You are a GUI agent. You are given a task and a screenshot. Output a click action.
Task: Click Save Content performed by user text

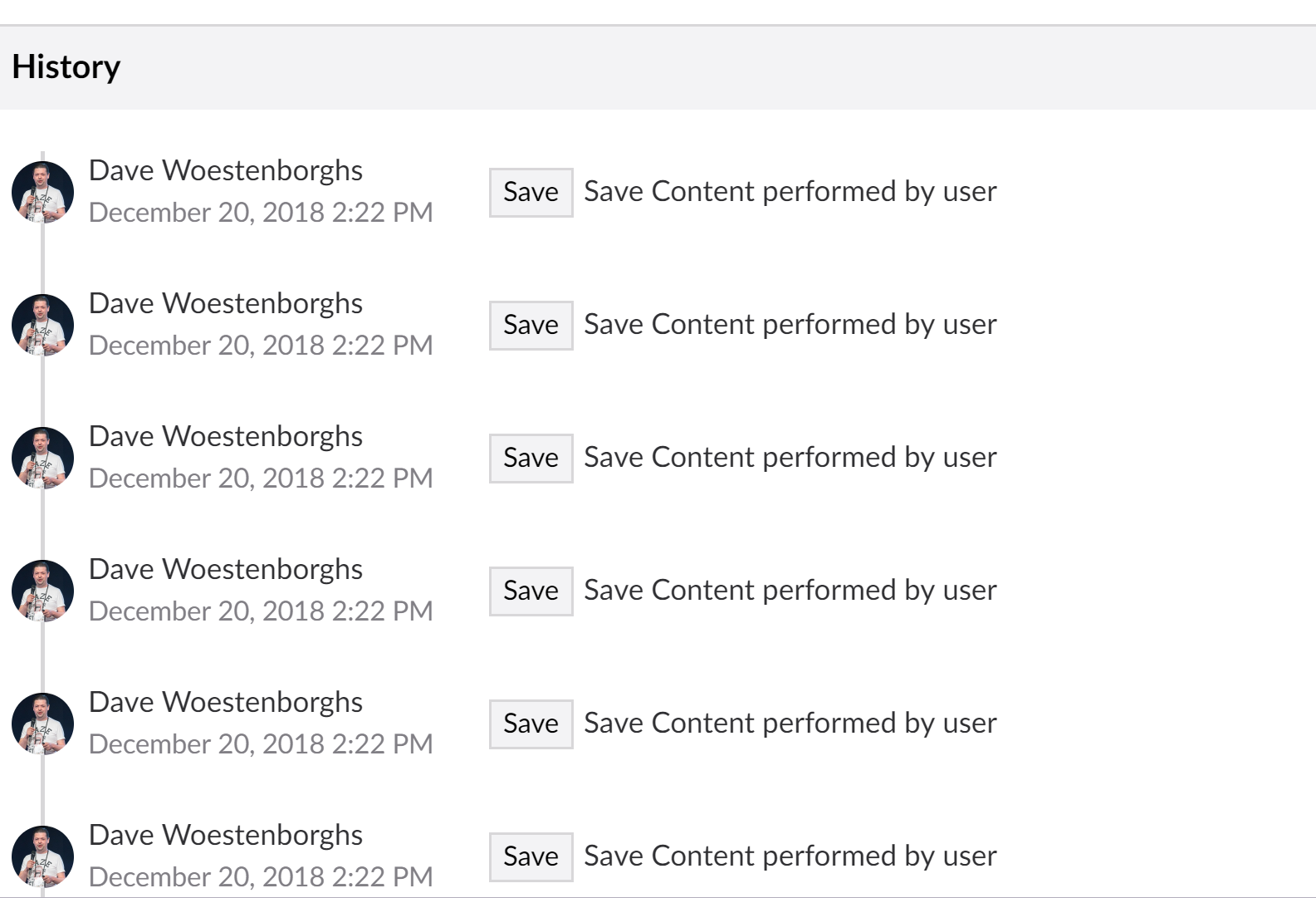790,192
